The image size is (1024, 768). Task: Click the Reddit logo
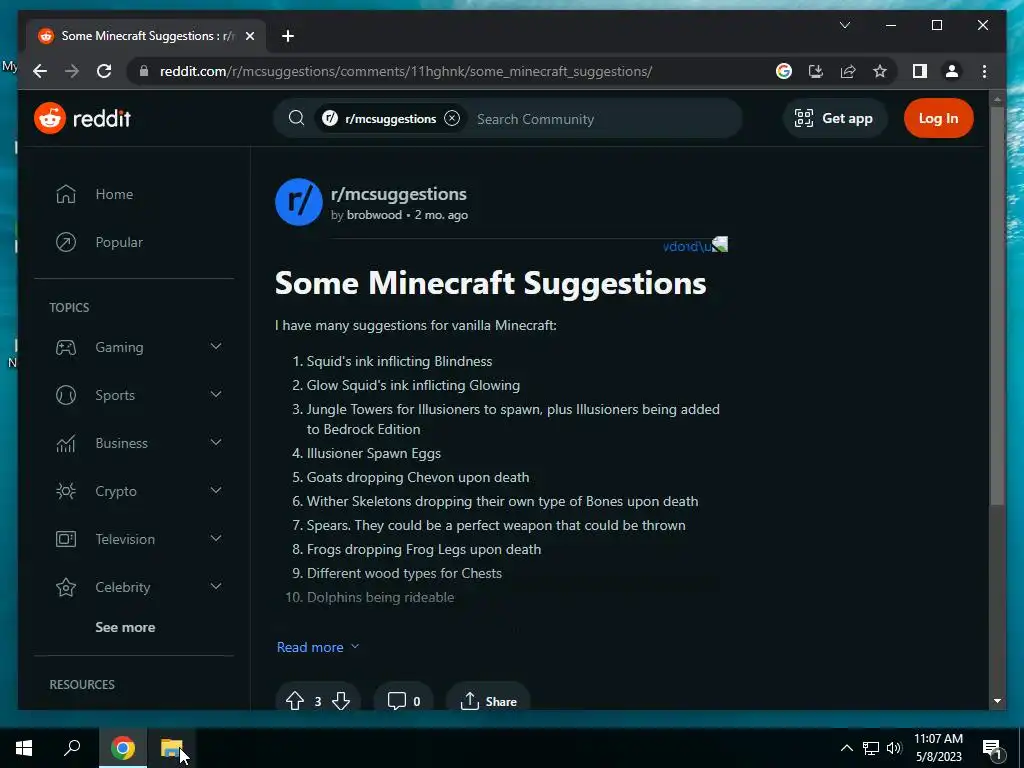click(x=82, y=118)
